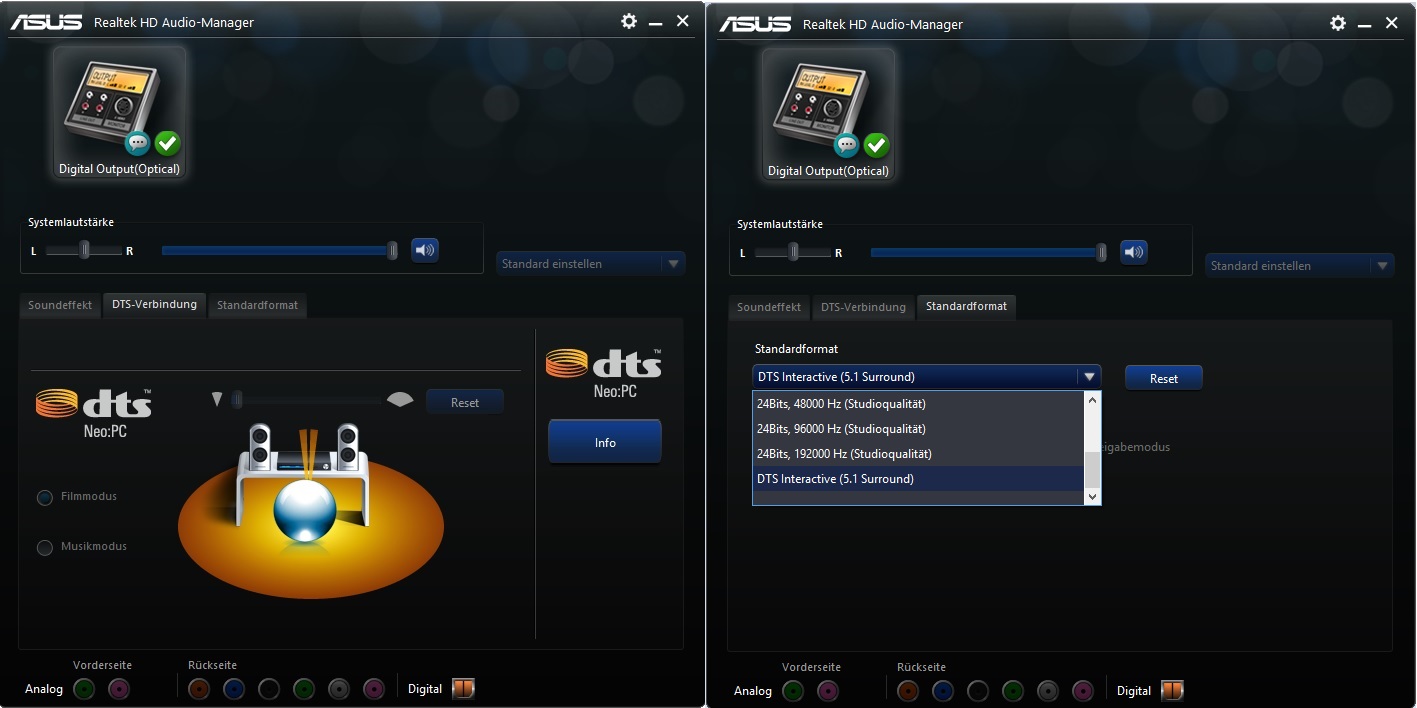Viewport: 1417px width, 708px height.
Task: Click rear blue jack in right window
Action: [x=943, y=690]
